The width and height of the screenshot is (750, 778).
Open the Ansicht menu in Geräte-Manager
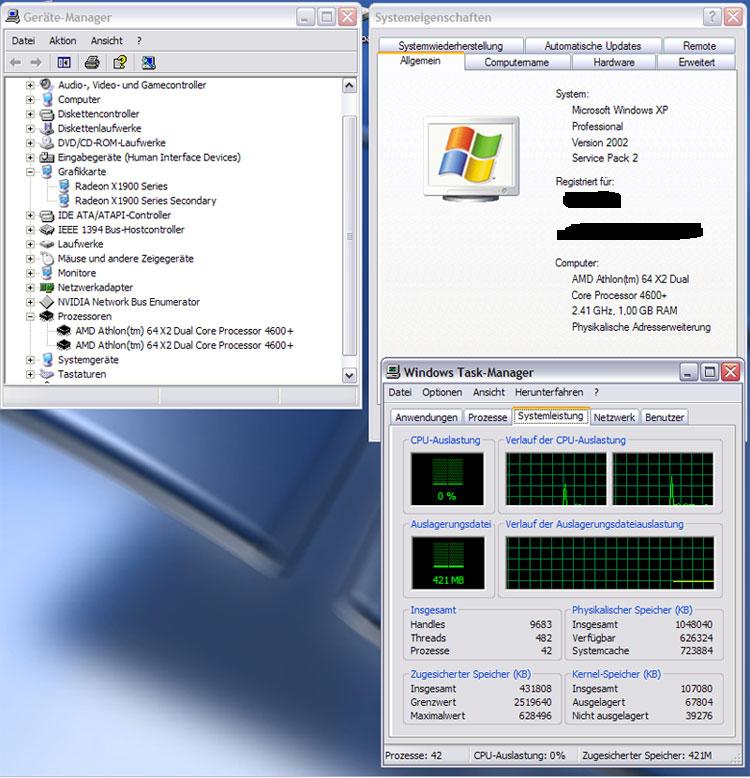tap(106, 41)
